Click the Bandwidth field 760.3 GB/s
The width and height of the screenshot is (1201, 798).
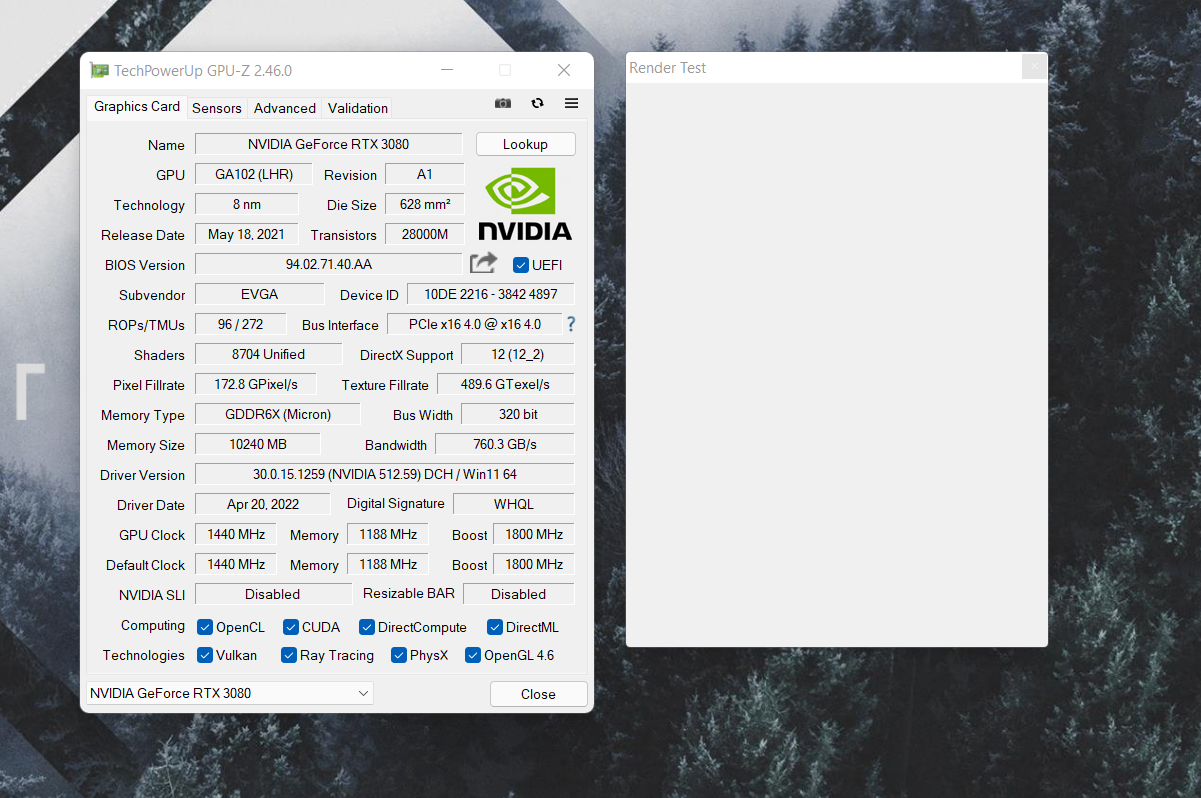click(506, 444)
